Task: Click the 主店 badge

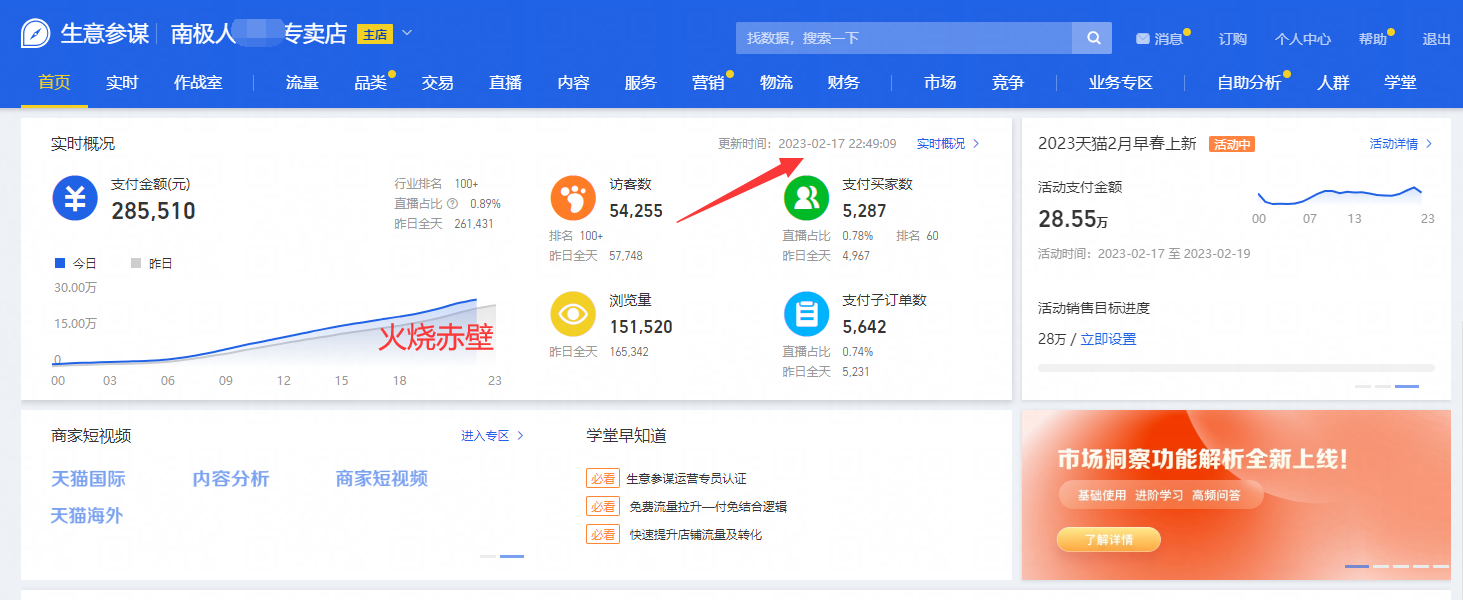Action: pos(374,34)
